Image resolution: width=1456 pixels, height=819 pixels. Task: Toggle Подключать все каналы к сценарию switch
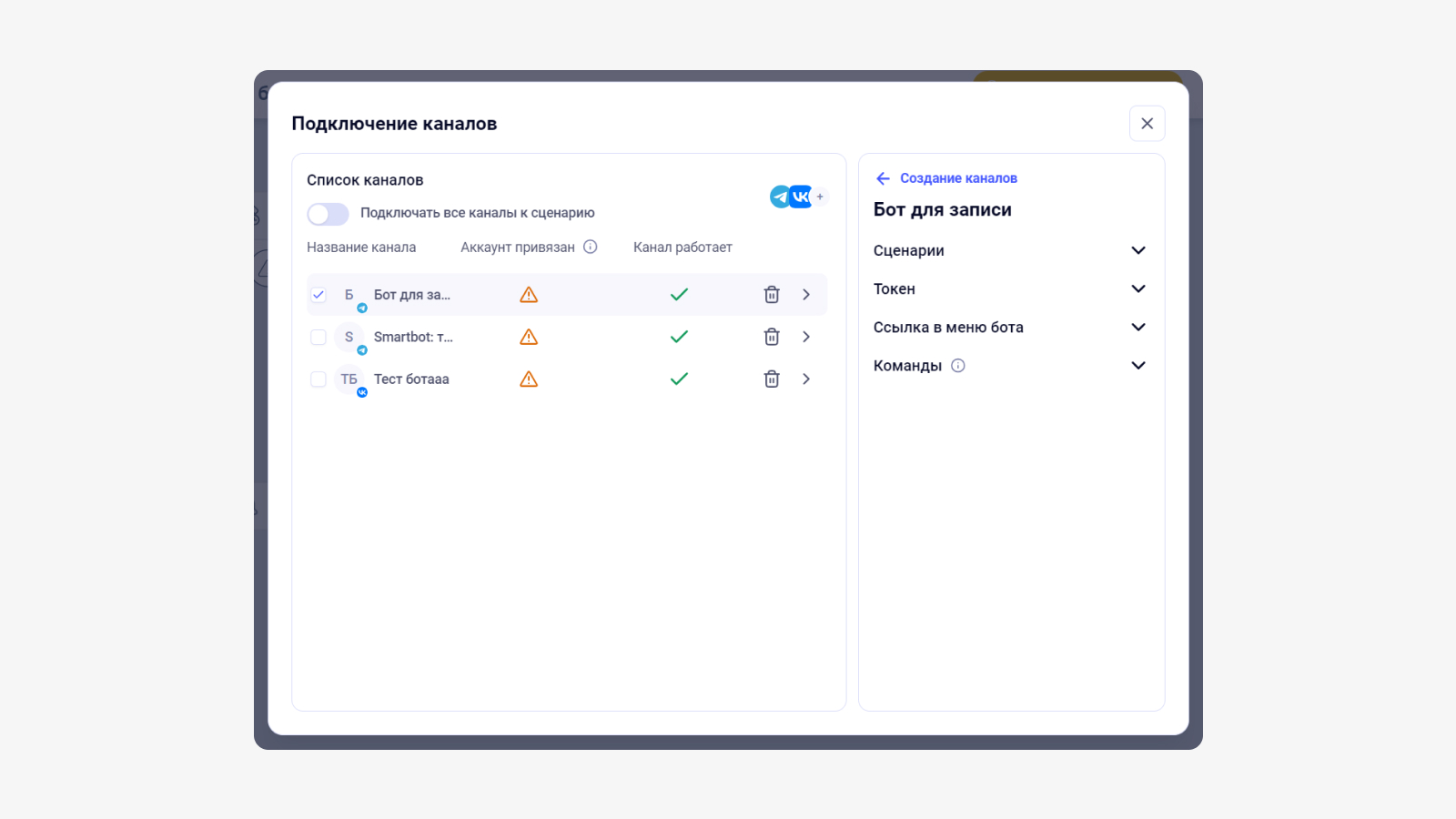click(328, 214)
